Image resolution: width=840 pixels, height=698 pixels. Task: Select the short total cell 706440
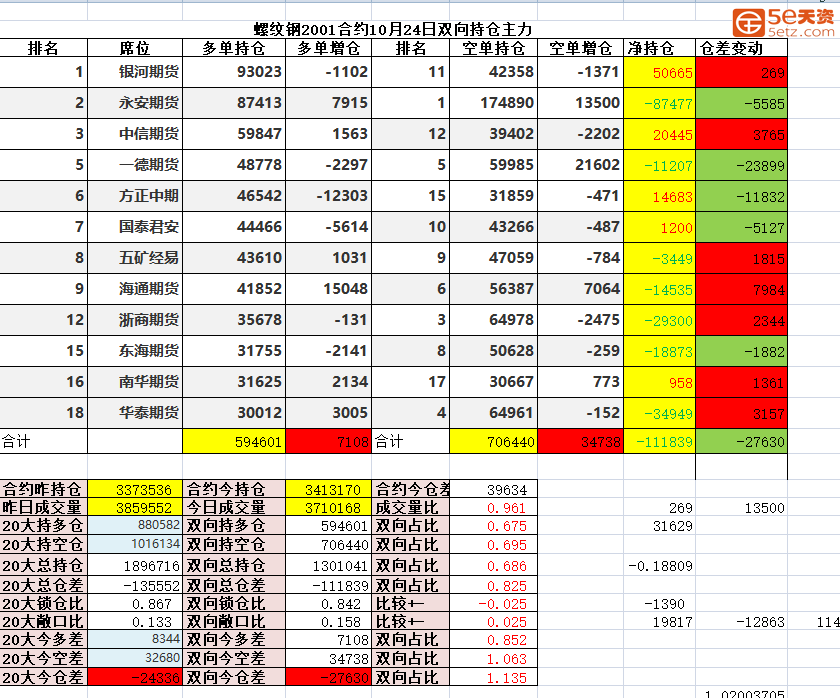[x=493, y=441]
